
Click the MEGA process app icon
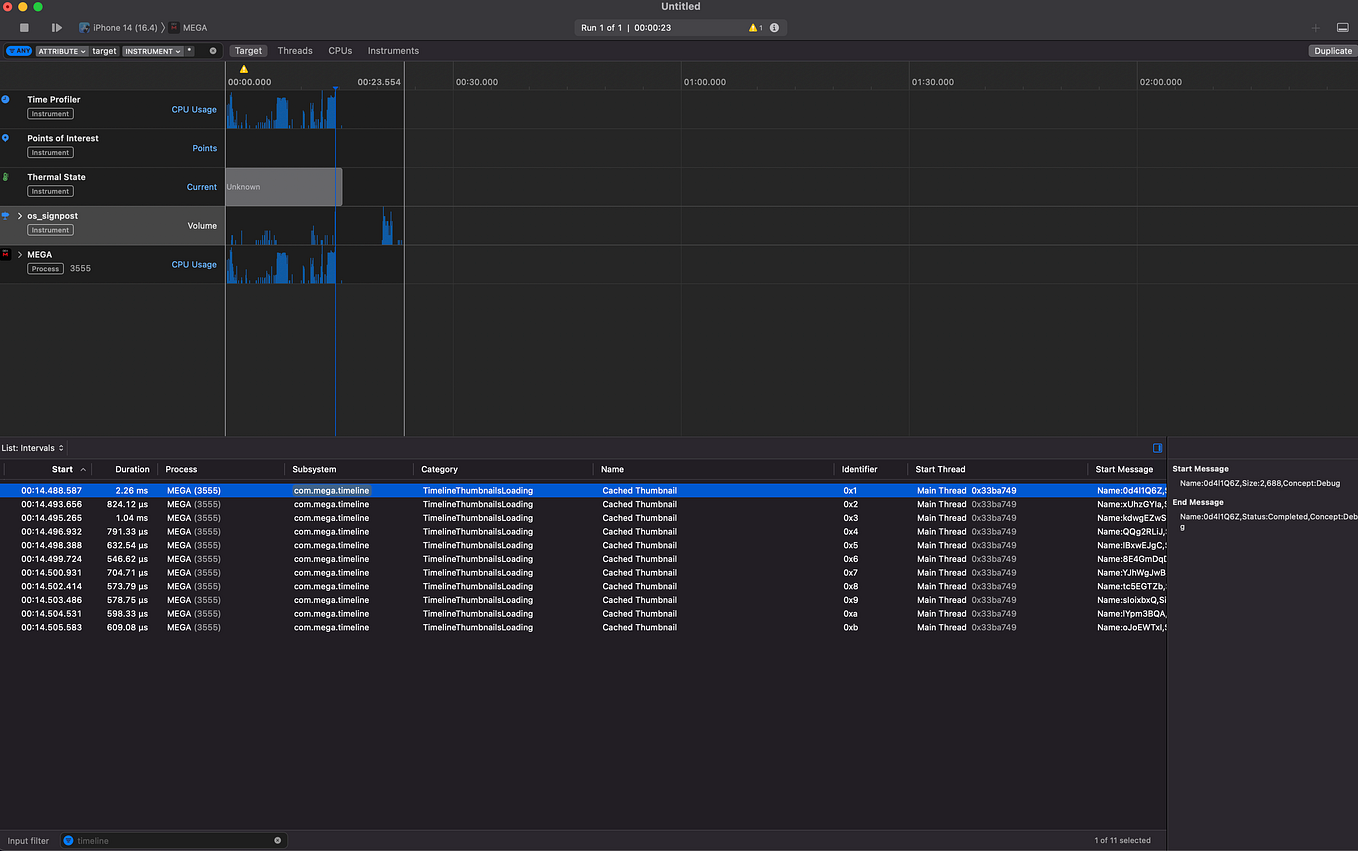7,255
